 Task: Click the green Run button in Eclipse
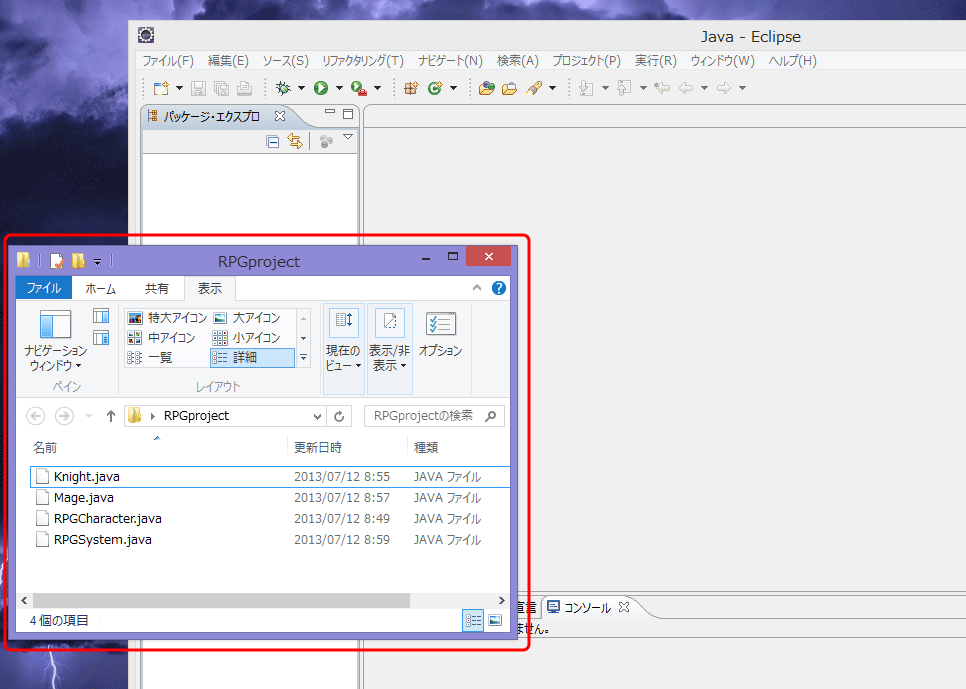(321, 88)
